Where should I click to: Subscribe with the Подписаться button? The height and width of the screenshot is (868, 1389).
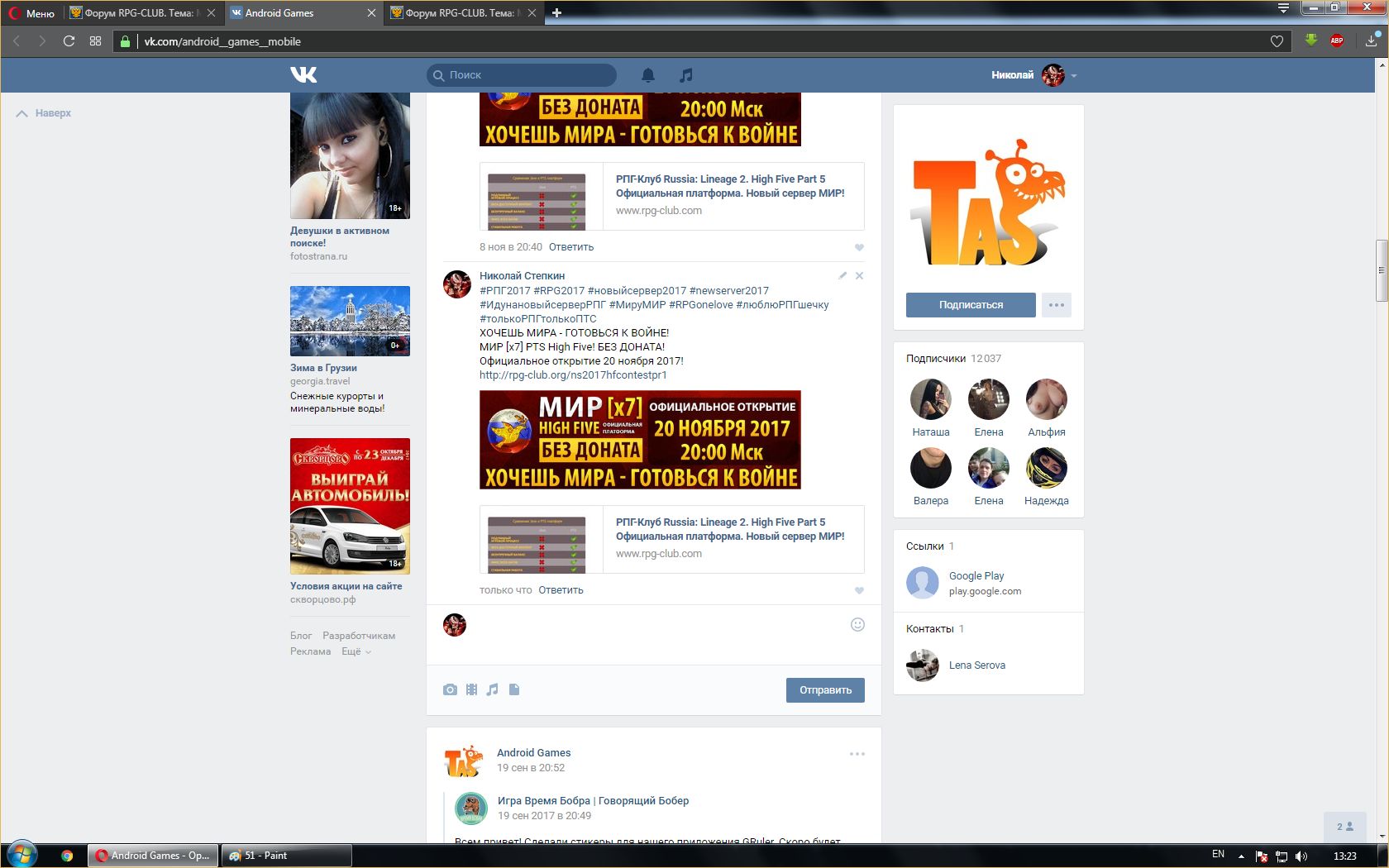[971, 305]
